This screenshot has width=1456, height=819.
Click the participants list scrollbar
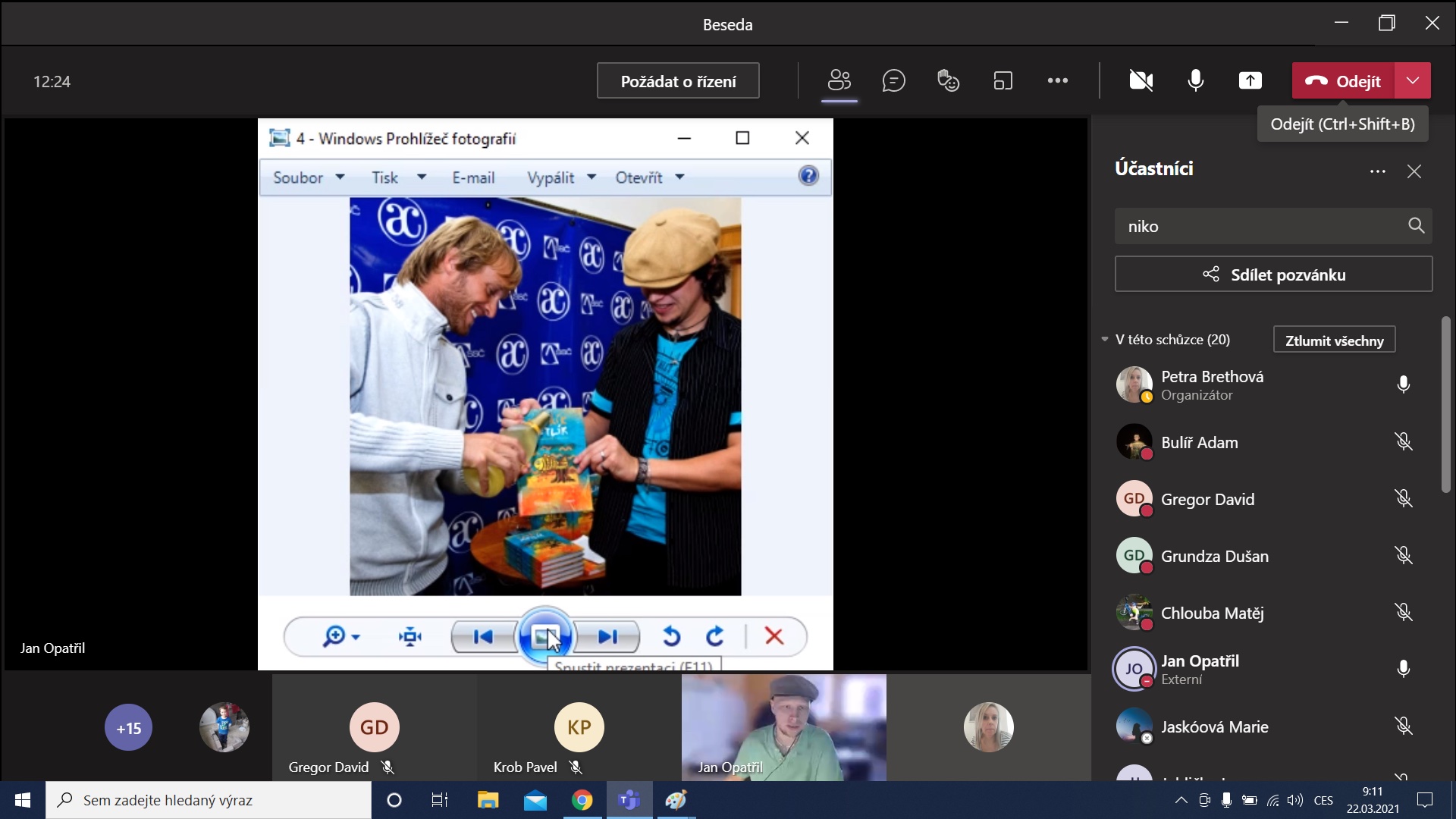(x=1445, y=406)
